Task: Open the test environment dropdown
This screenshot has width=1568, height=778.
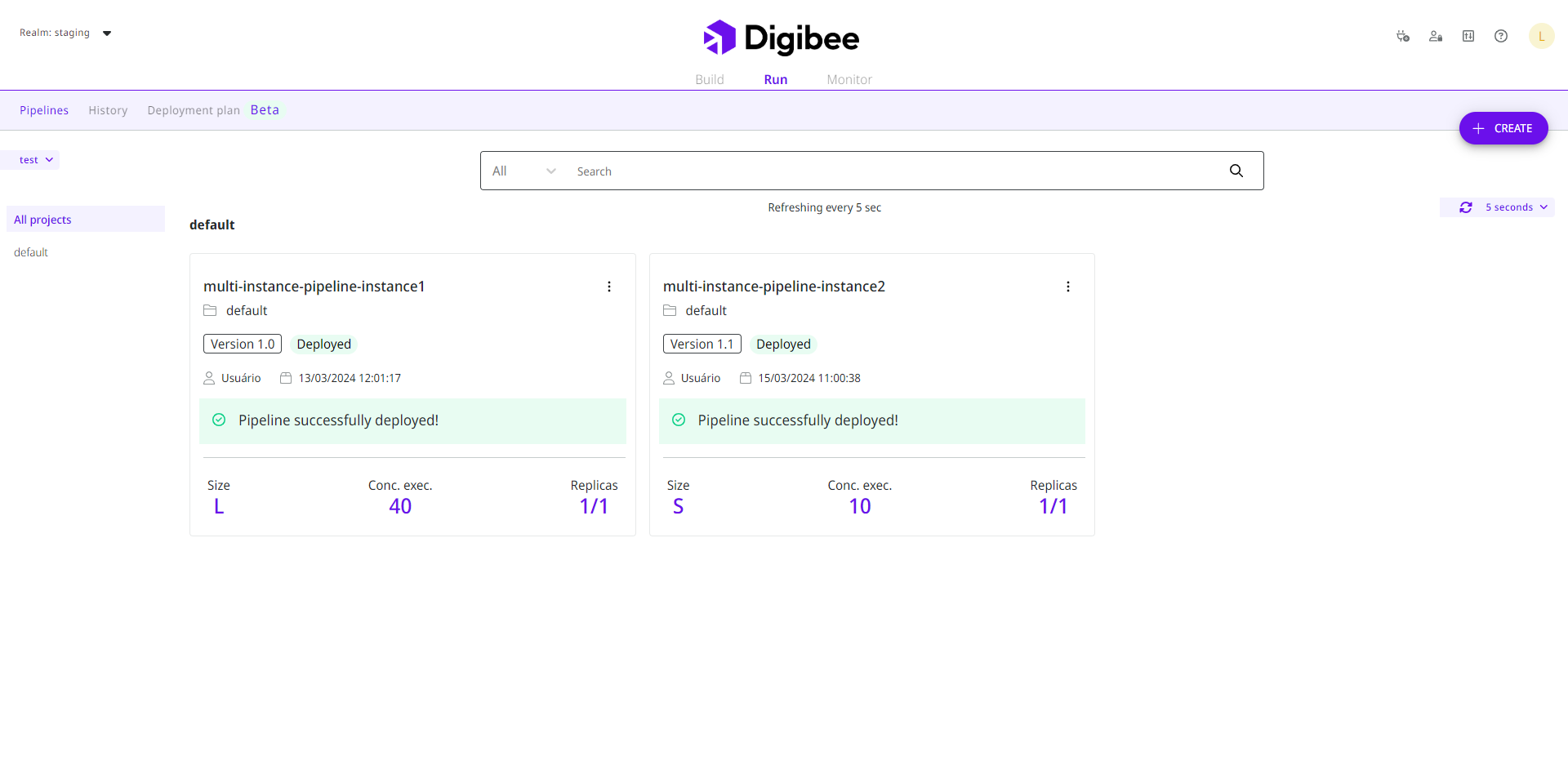Action: (37, 160)
